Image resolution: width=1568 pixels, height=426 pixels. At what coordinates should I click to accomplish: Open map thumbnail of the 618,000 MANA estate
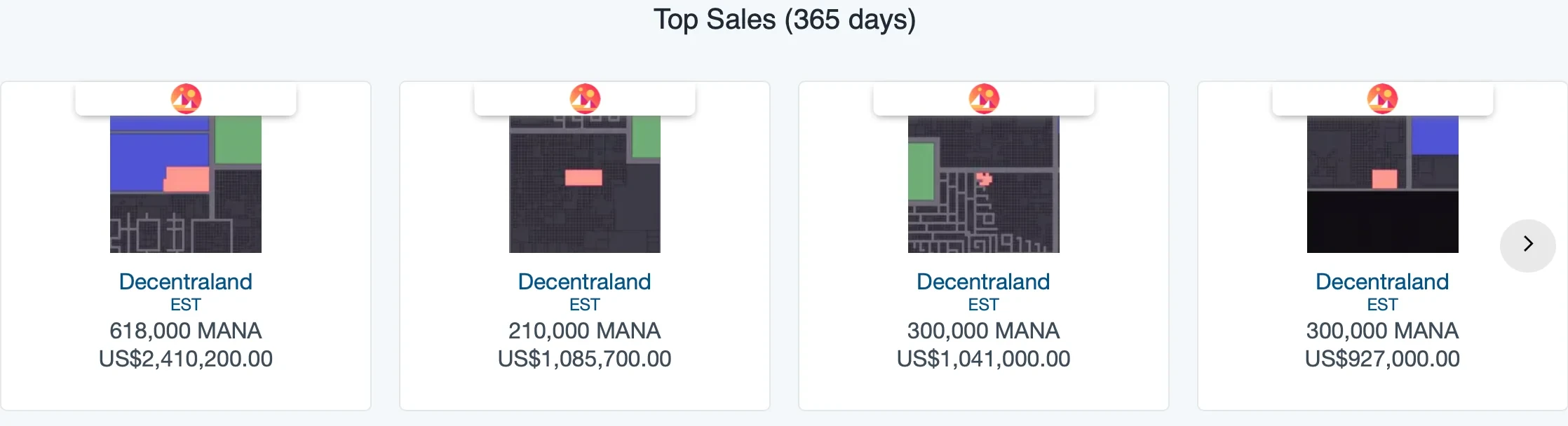pyautogui.click(x=186, y=184)
